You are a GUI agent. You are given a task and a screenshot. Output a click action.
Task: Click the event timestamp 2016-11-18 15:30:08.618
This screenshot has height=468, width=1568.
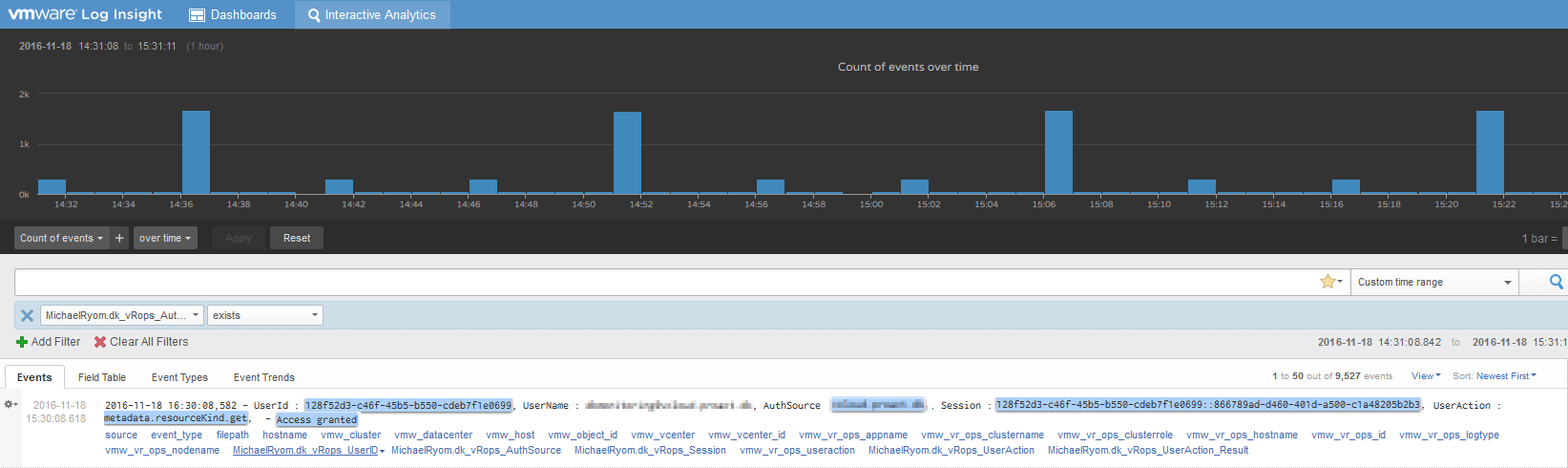click(57, 412)
